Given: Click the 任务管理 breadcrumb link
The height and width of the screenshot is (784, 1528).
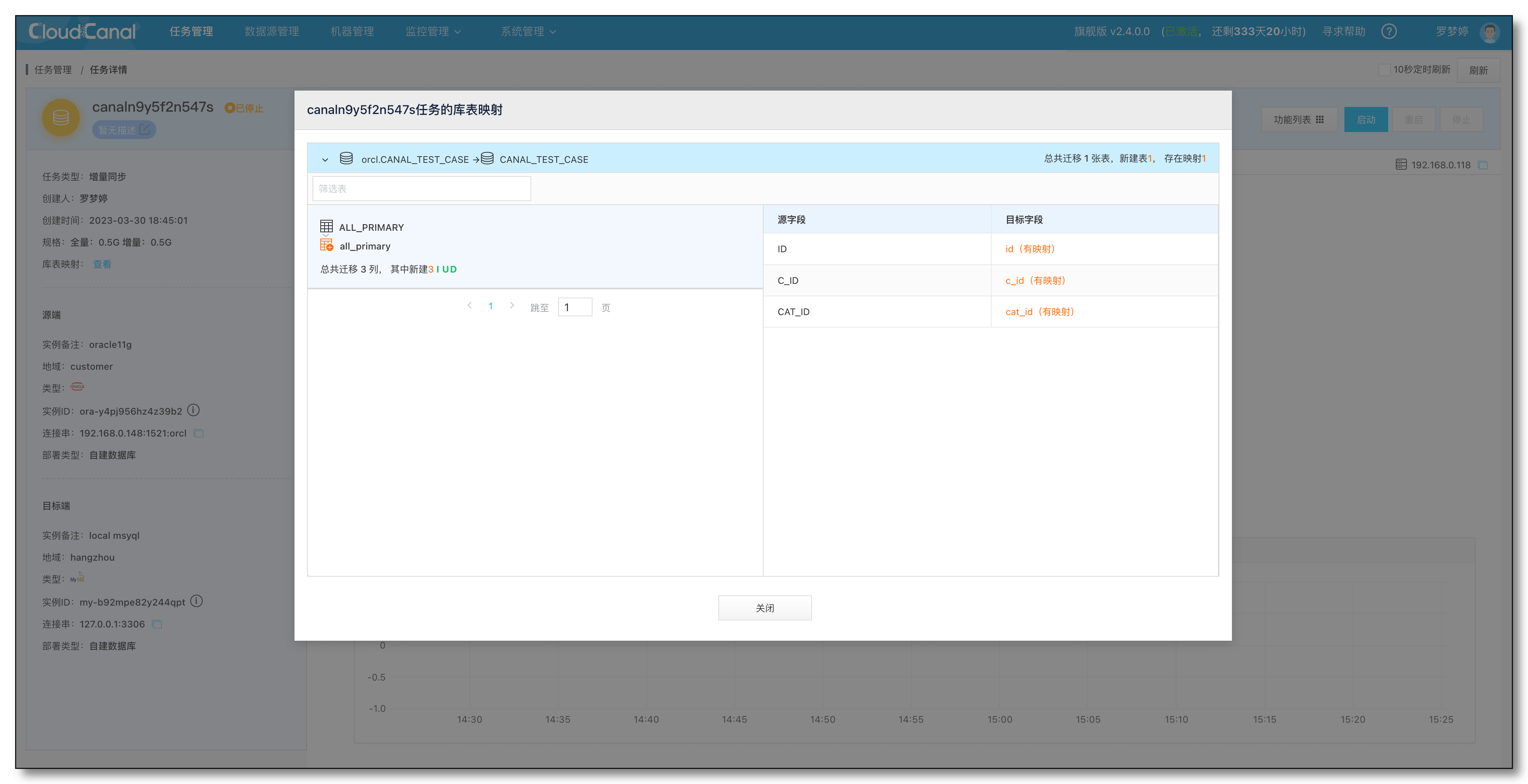Looking at the screenshot, I should tap(53, 69).
